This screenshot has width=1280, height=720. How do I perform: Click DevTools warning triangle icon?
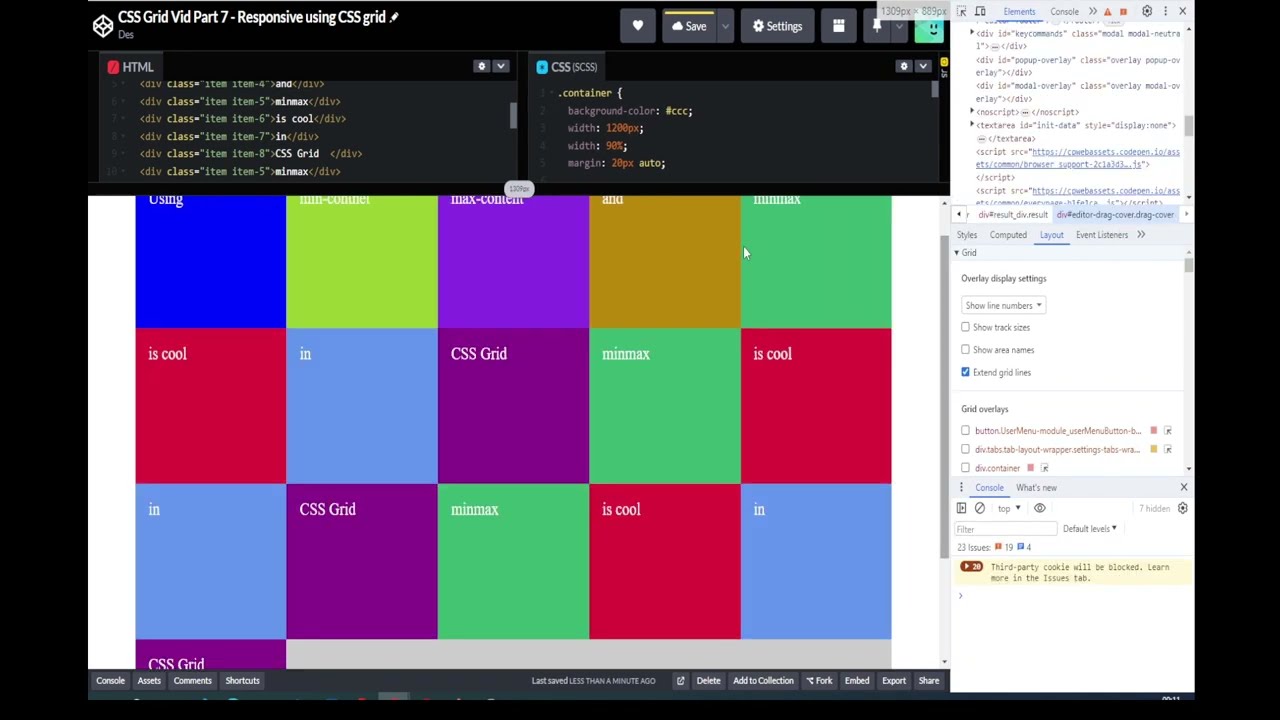click(1107, 11)
